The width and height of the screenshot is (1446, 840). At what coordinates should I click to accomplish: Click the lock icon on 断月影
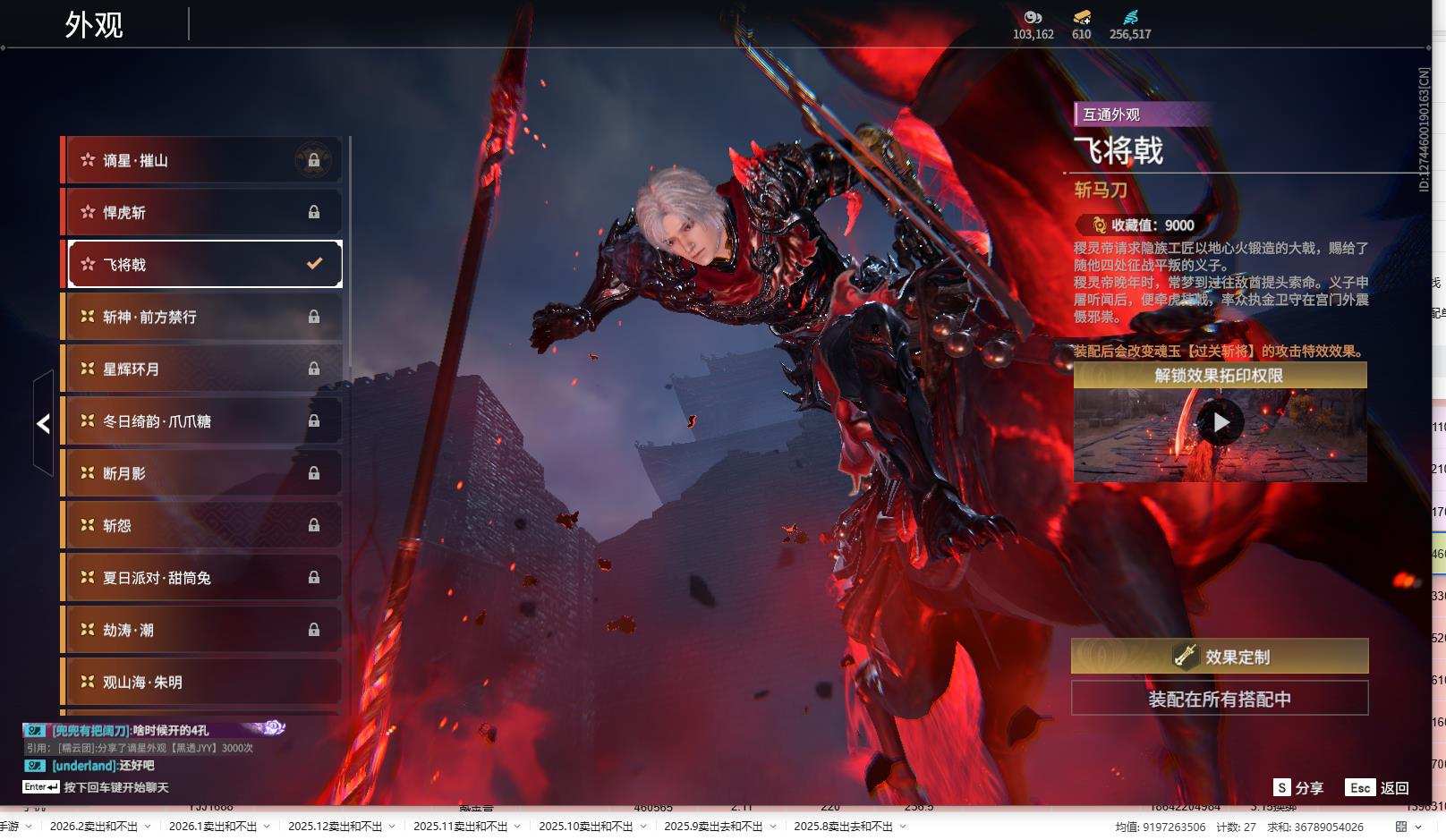[314, 473]
